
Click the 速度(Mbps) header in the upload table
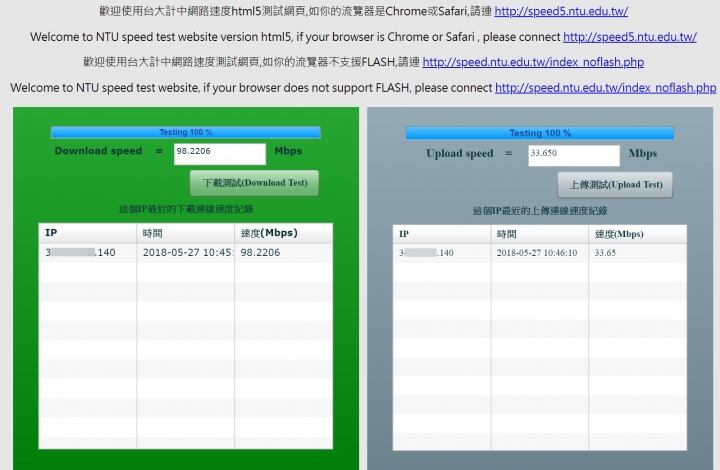coord(638,234)
